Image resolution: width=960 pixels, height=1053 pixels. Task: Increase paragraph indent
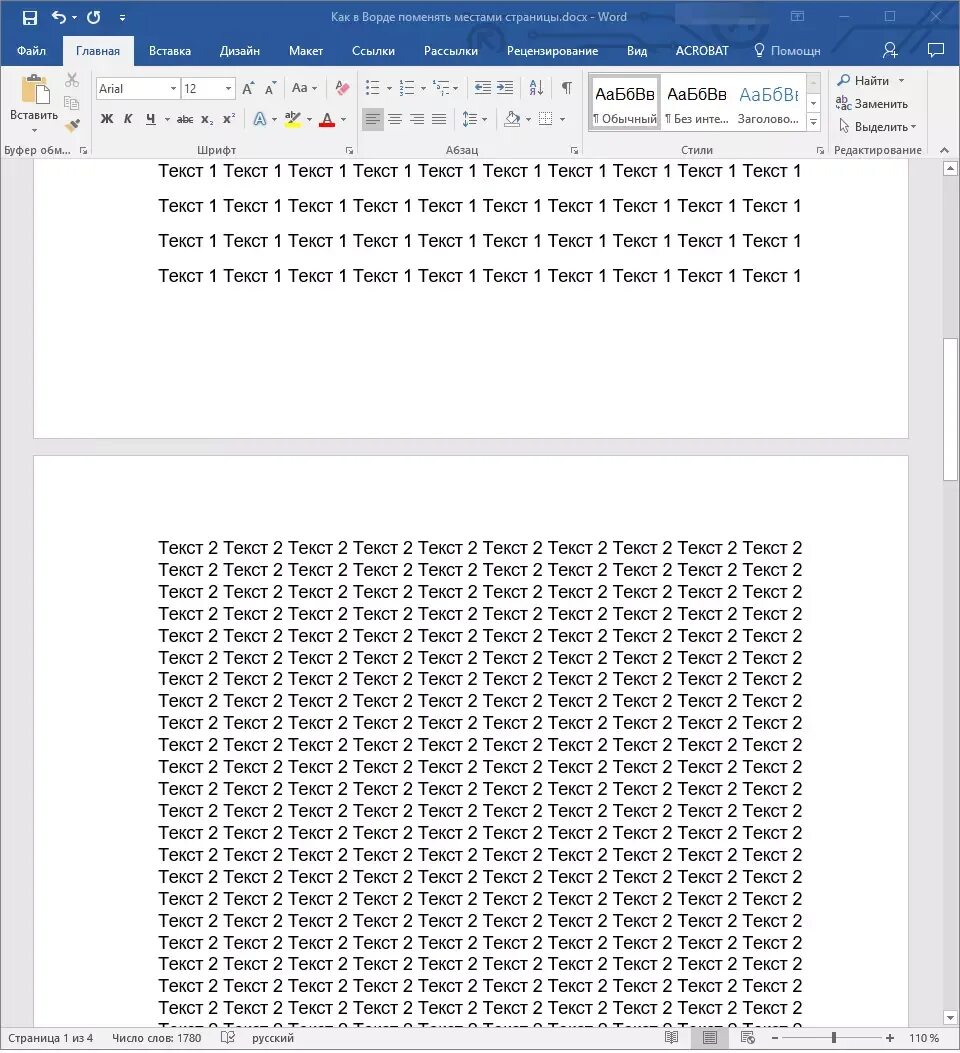505,87
